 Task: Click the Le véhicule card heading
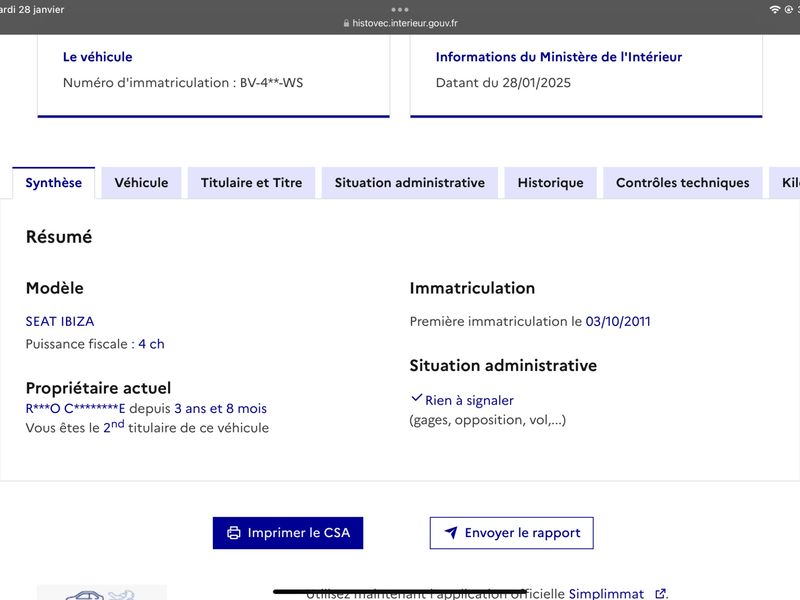click(x=97, y=57)
